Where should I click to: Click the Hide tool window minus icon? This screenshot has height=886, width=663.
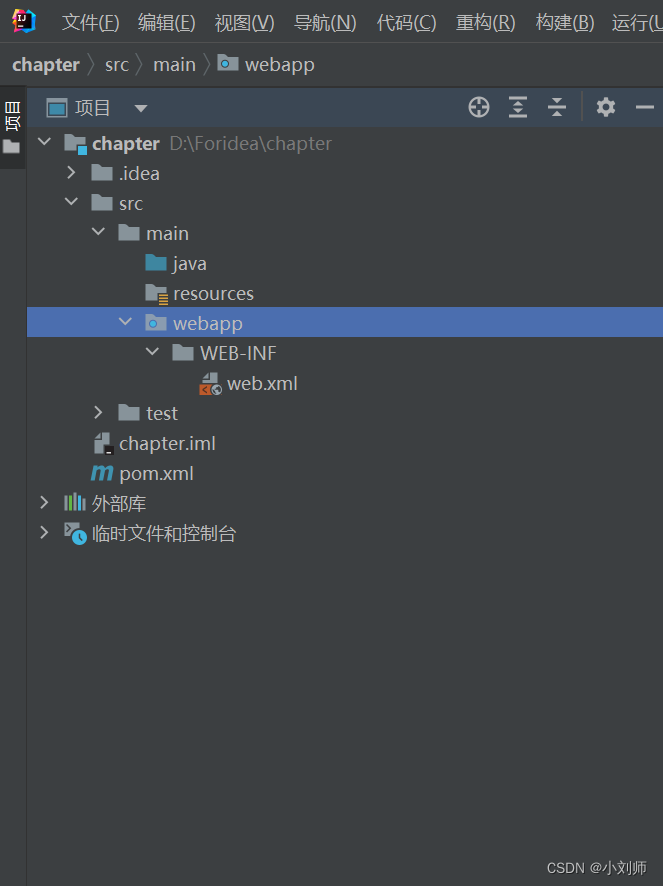point(645,107)
